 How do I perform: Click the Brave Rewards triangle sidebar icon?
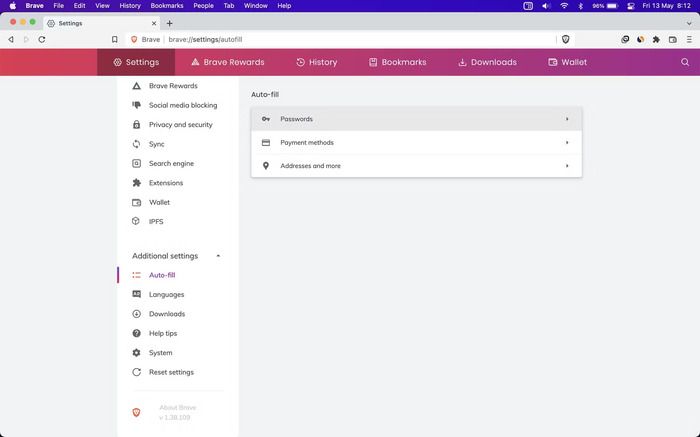[137, 86]
